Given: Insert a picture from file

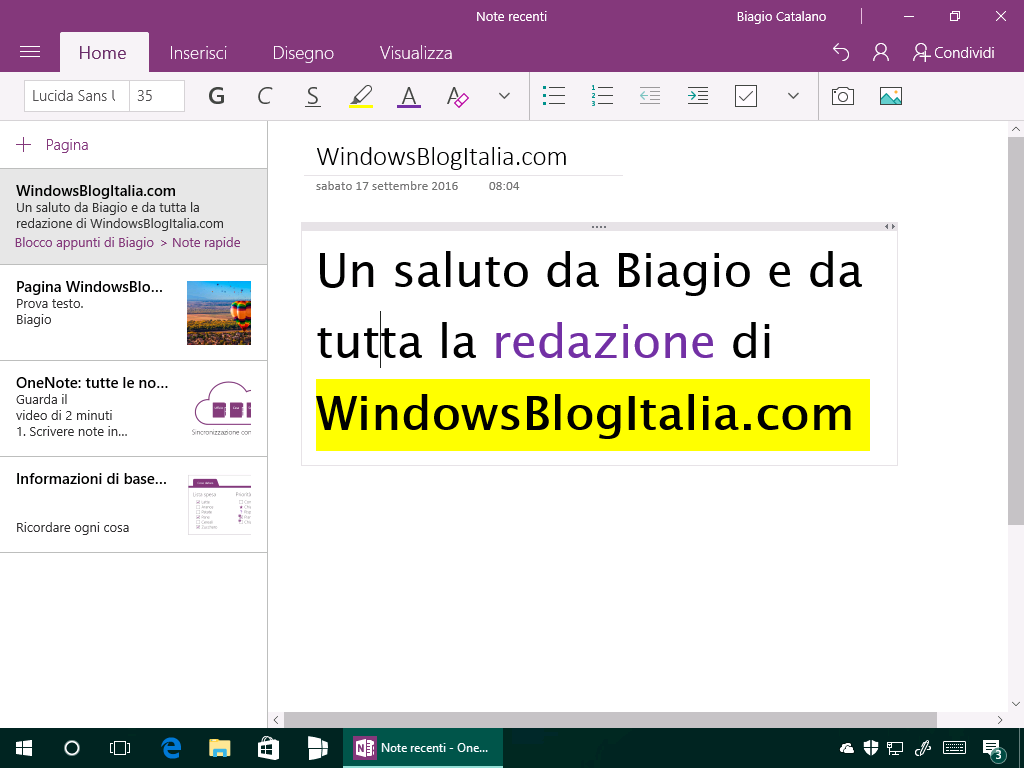Looking at the screenshot, I should (x=891, y=96).
